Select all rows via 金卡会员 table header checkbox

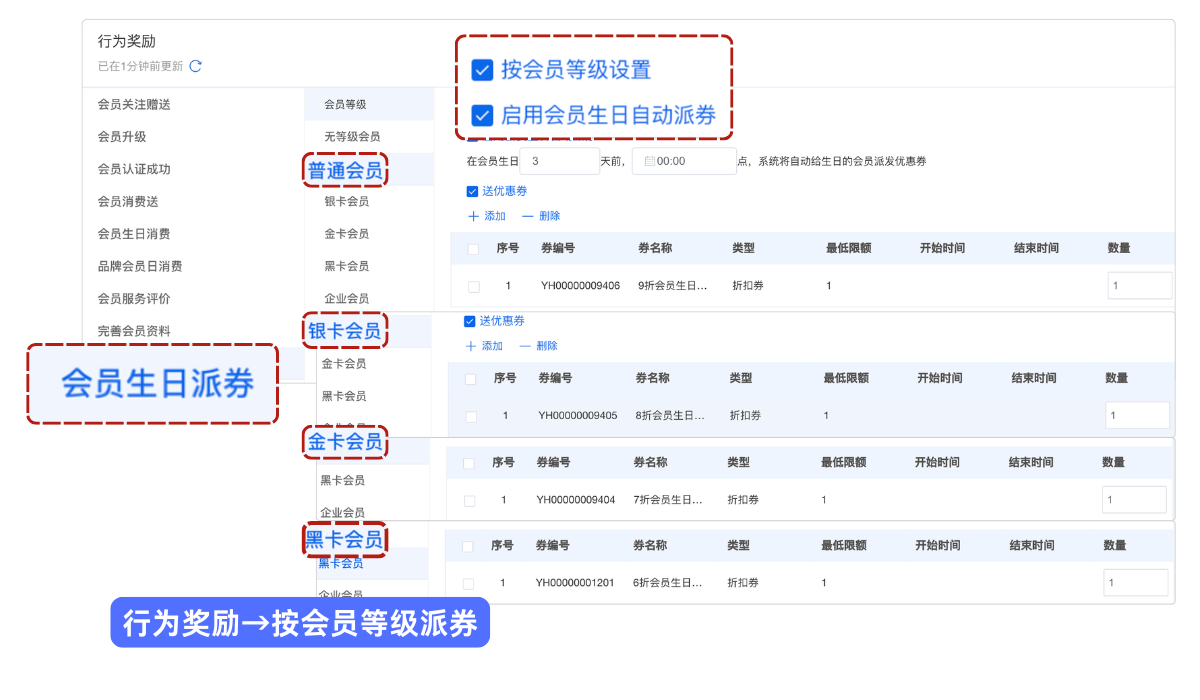pyautogui.click(x=468, y=463)
